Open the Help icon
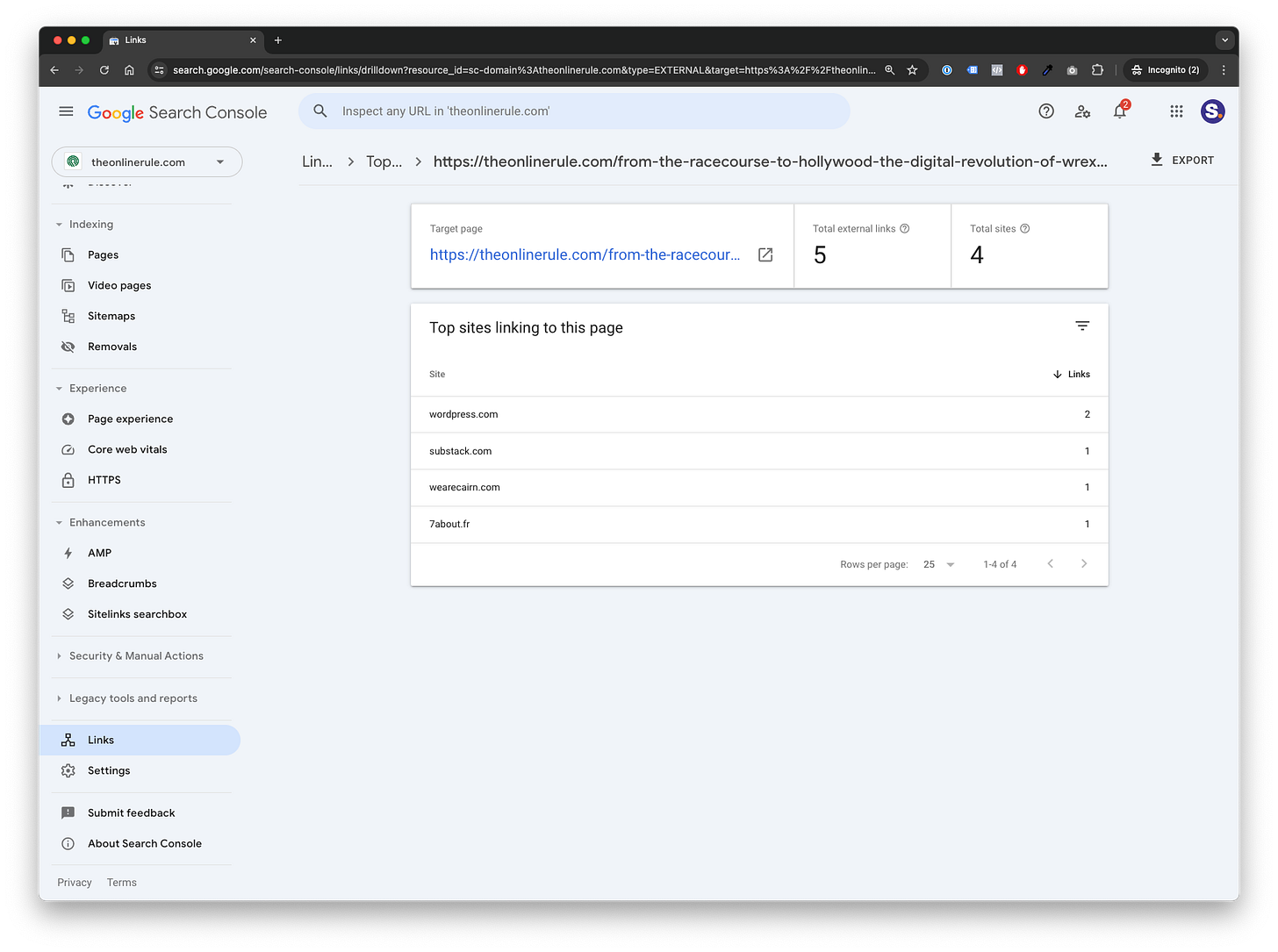The width and height of the screenshot is (1278, 952). [1046, 111]
